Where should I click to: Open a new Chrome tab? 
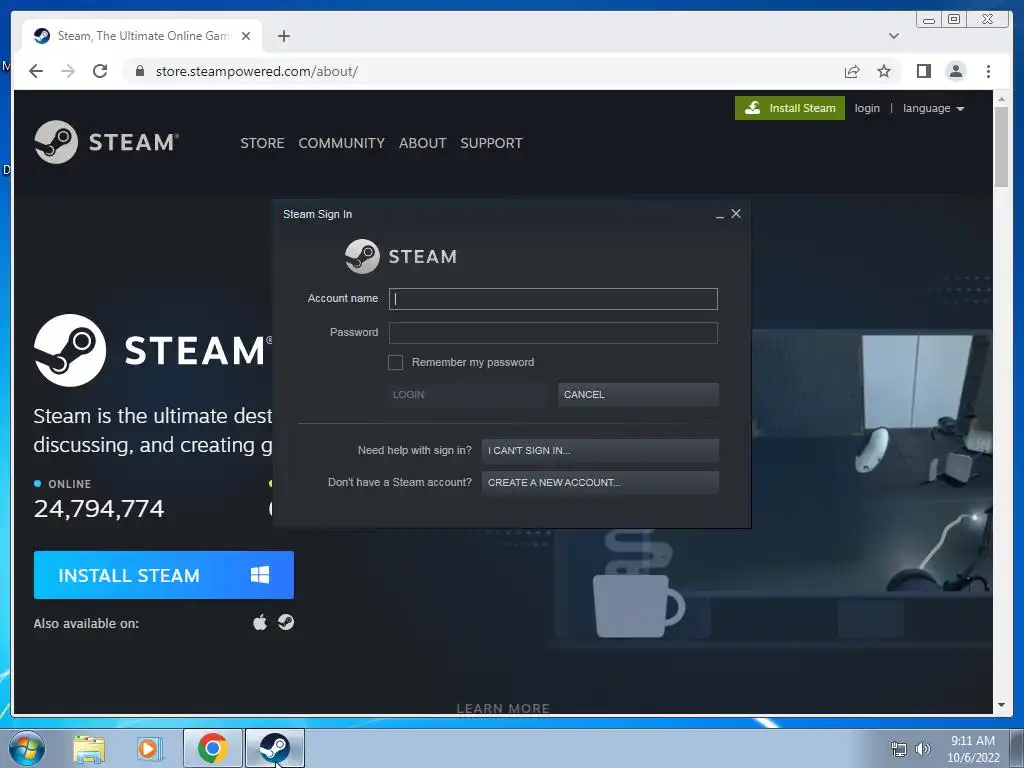pyautogui.click(x=283, y=36)
